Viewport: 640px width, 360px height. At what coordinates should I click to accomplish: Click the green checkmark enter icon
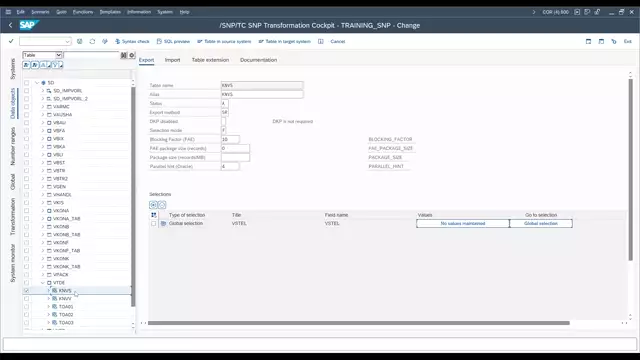point(11,41)
